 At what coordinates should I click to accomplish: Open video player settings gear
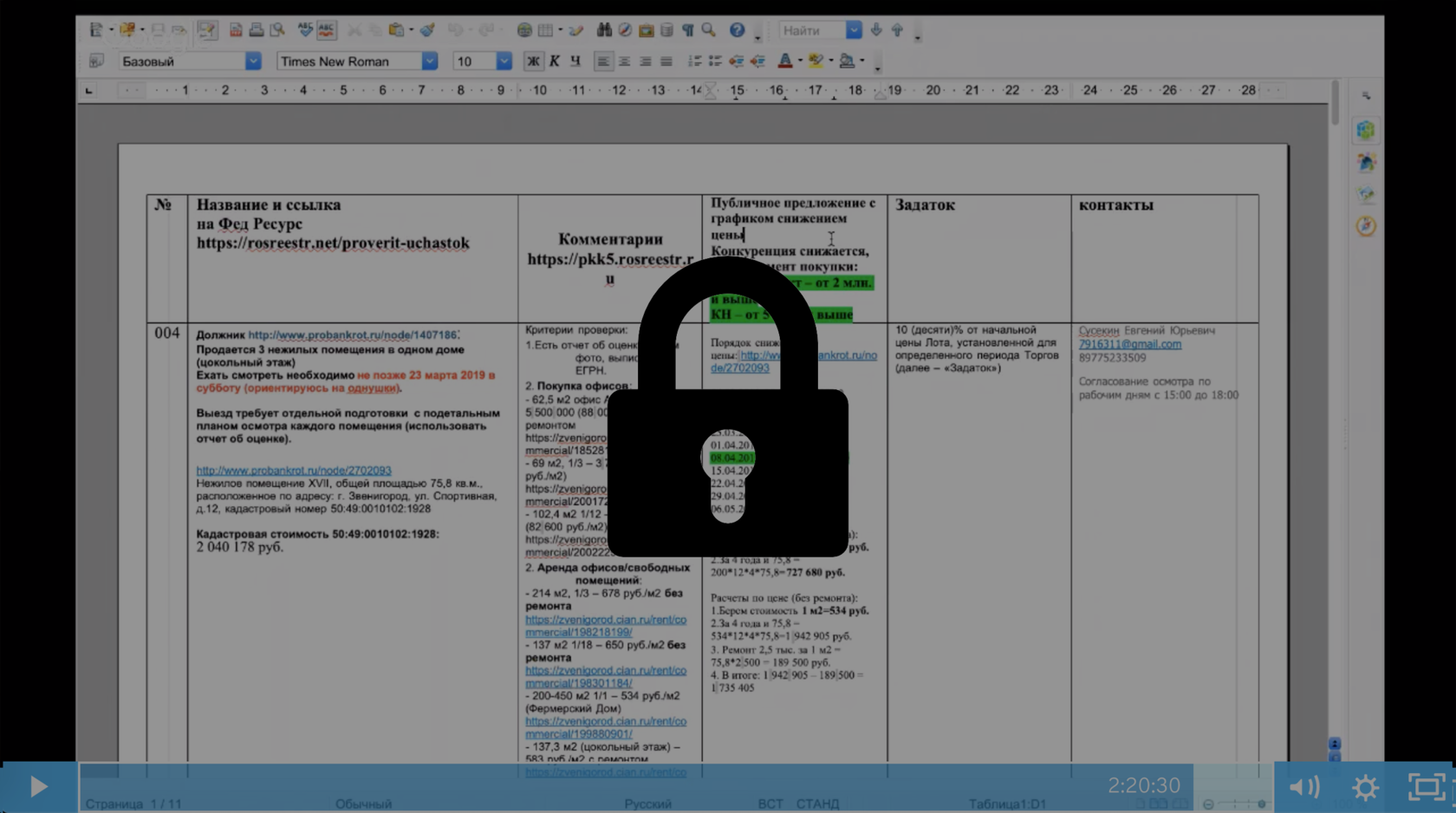coord(1366,787)
